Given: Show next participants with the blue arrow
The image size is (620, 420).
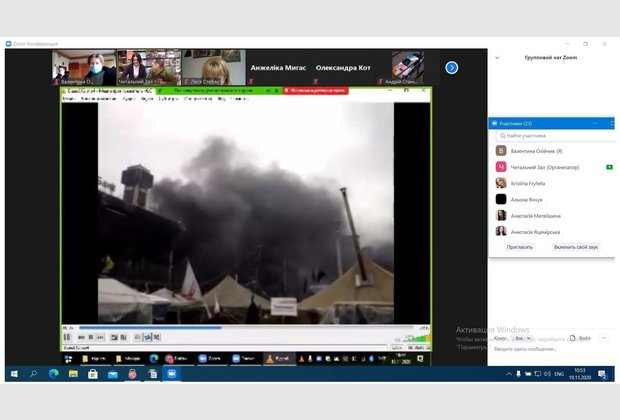Looking at the screenshot, I should click(452, 67).
